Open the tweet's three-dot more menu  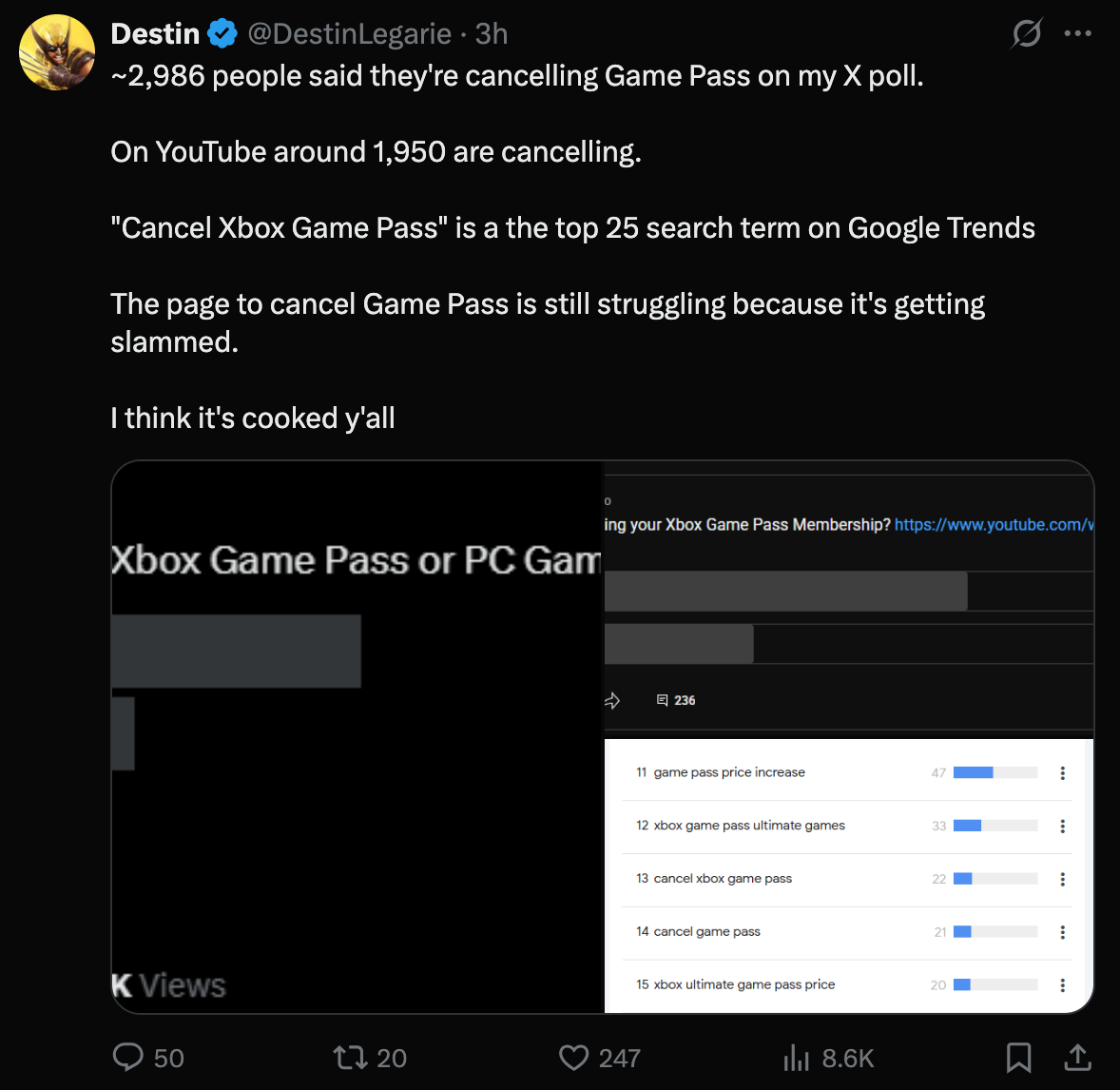tap(1078, 34)
